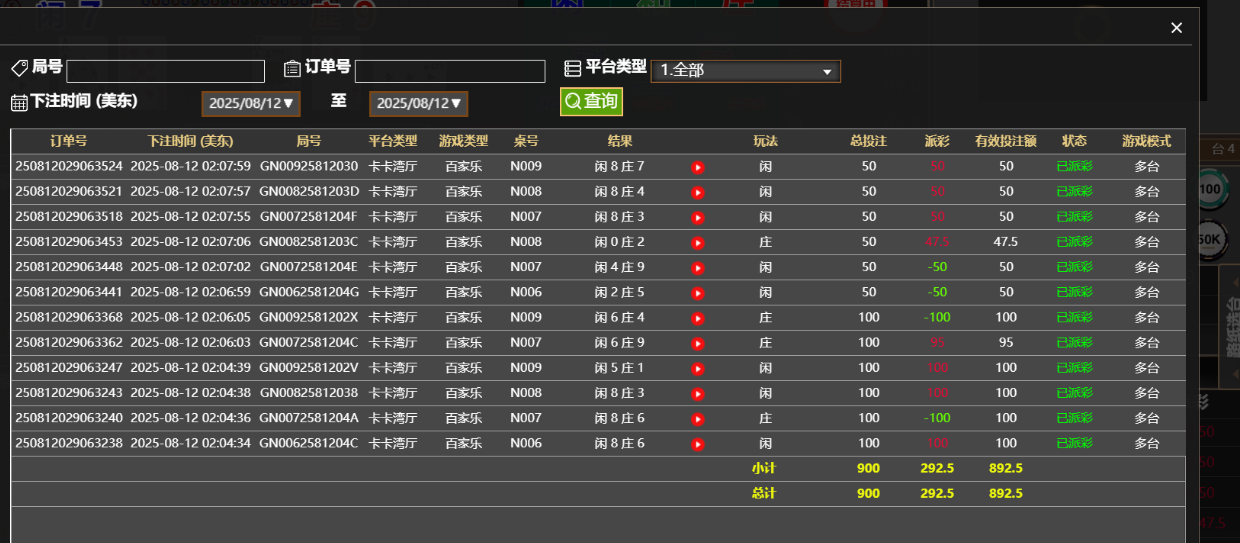The height and width of the screenshot is (543, 1240).
Task: Play video replay for order 250812029063524
Action: (x=698, y=167)
